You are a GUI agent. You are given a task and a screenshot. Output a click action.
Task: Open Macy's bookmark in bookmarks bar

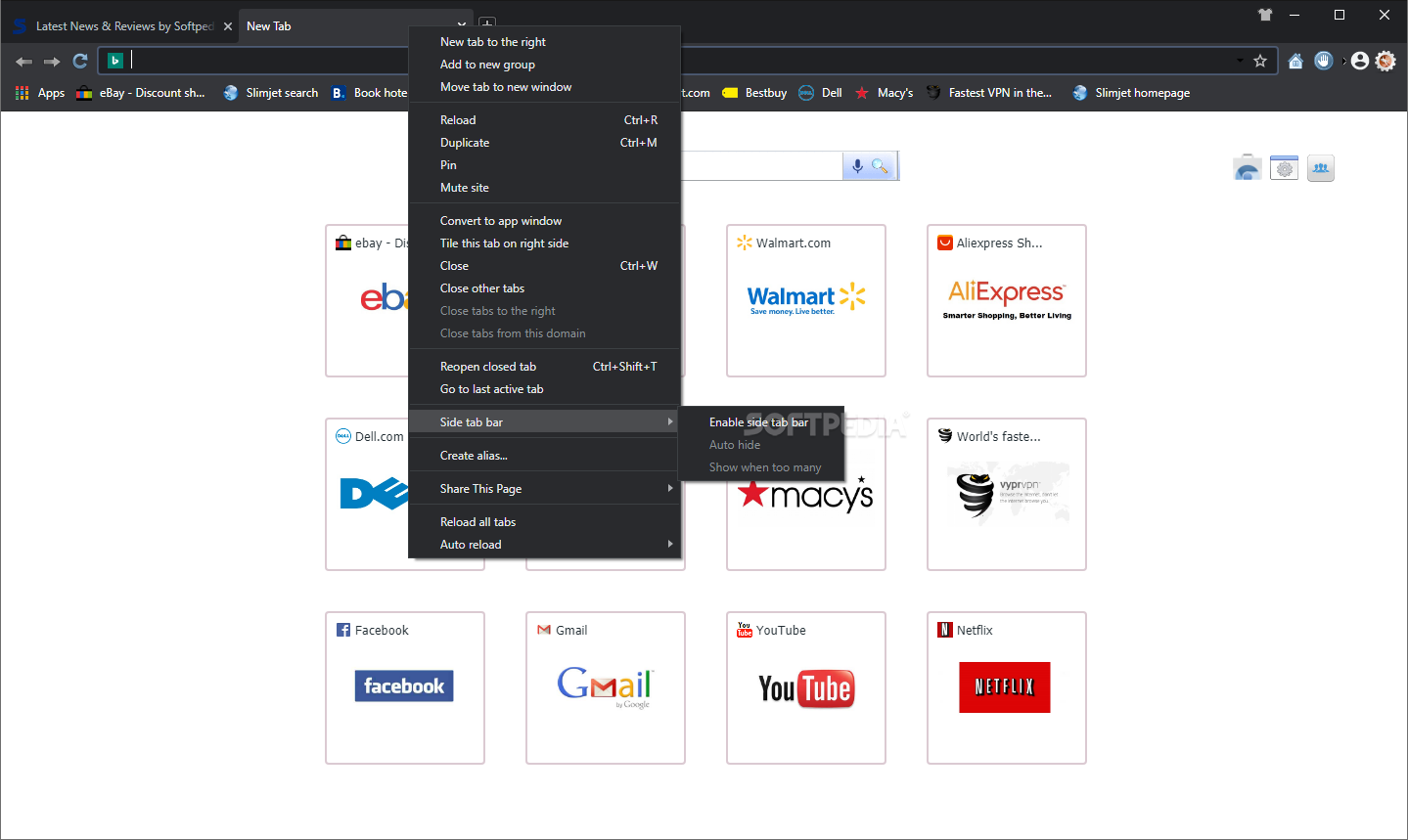point(884,93)
